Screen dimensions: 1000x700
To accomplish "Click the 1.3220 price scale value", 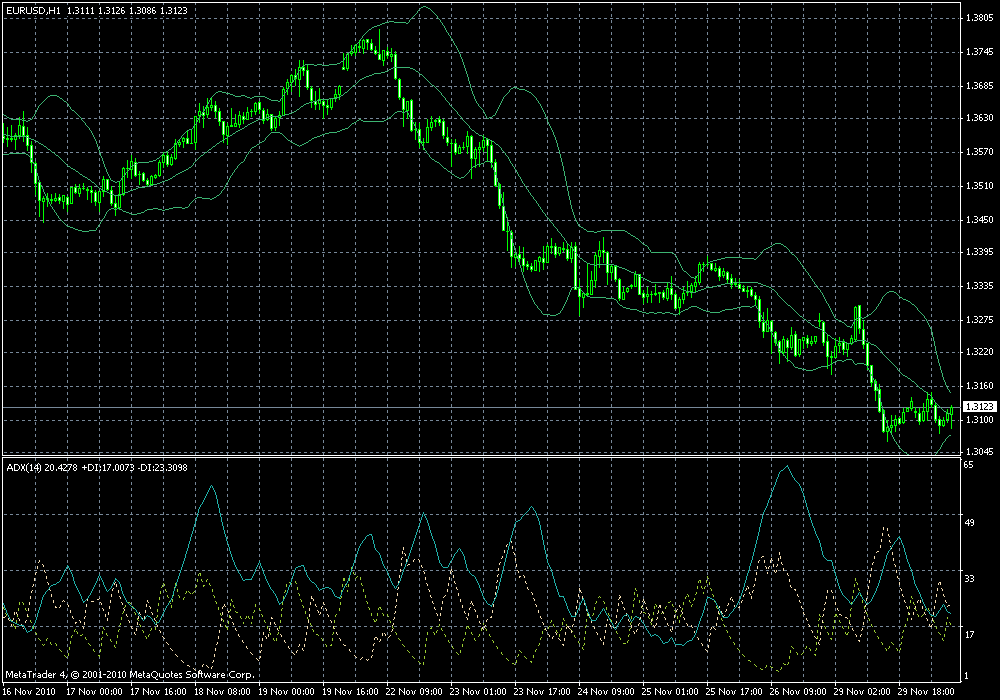I will coord(980,352).
